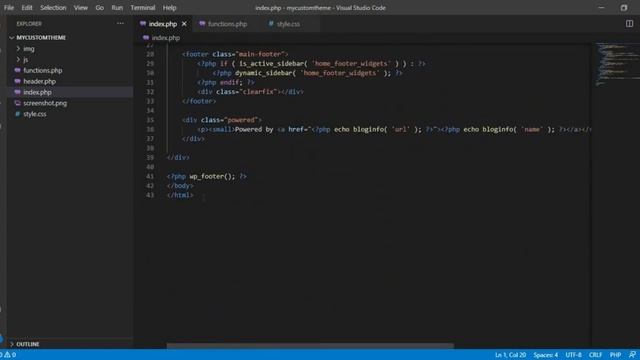Viewport: 640px width, 360px height.
Task: Restore down the VS Code window
Action: tap(624, 8)
